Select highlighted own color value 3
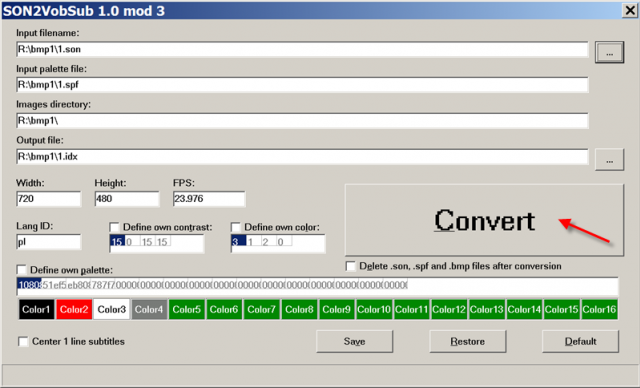640x388 pixels. 238,242
